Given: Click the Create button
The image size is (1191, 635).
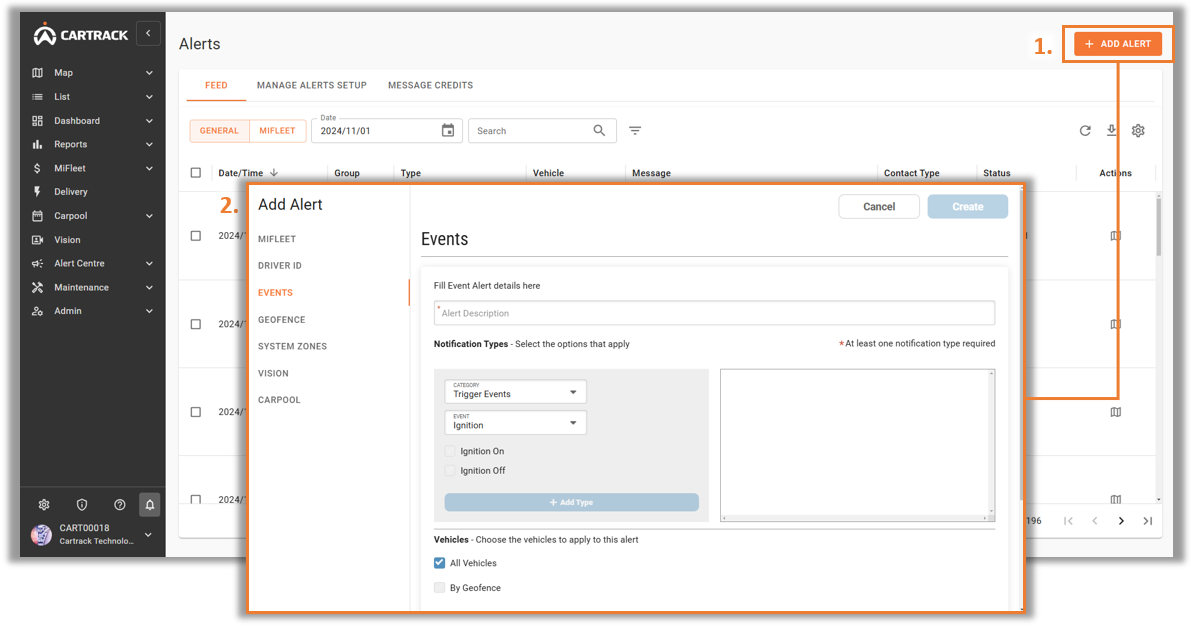Looking at the screenshot, I should (x=968, y=207).
